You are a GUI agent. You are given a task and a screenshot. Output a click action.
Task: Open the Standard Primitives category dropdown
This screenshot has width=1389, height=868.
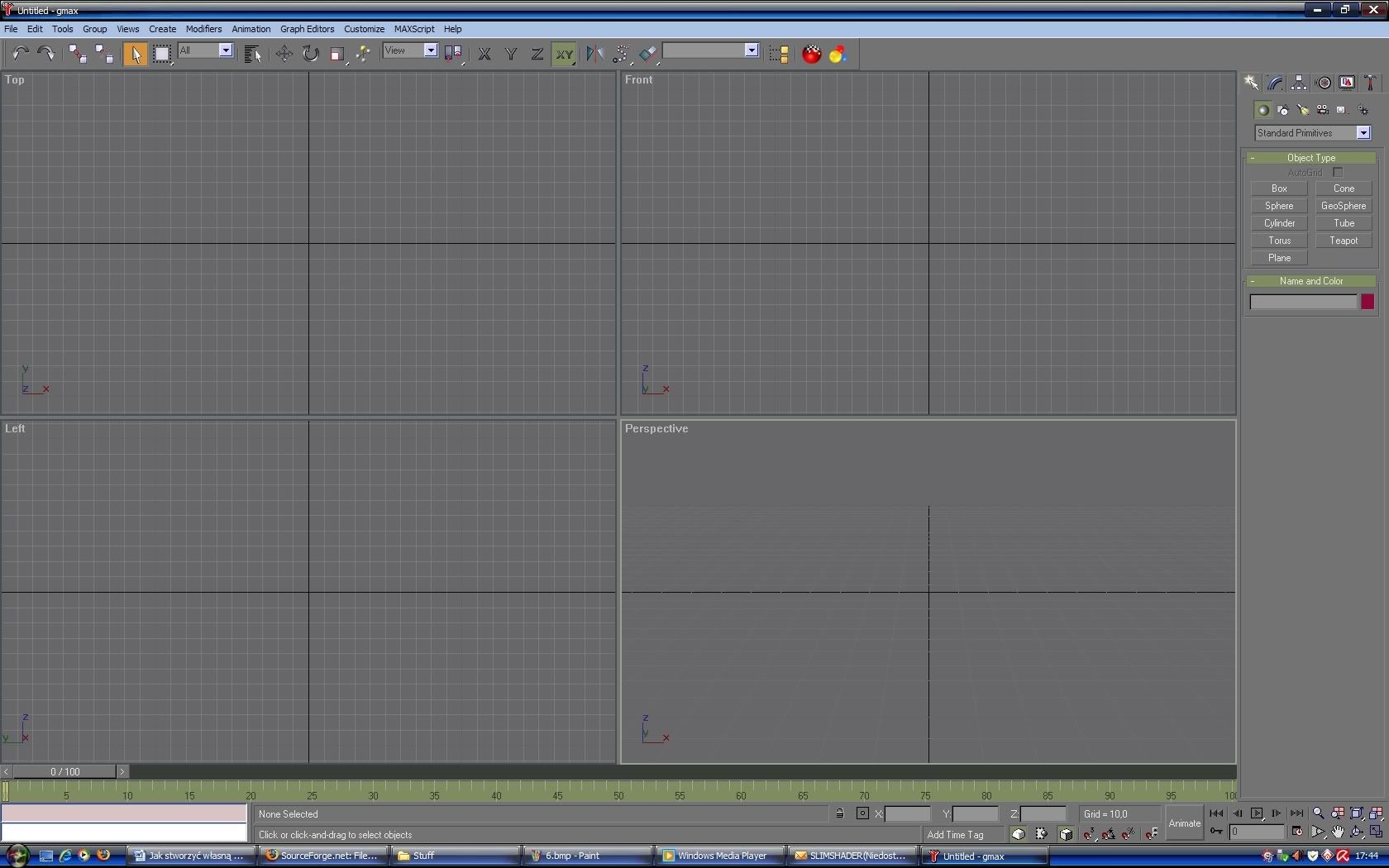pos(1312,133)
